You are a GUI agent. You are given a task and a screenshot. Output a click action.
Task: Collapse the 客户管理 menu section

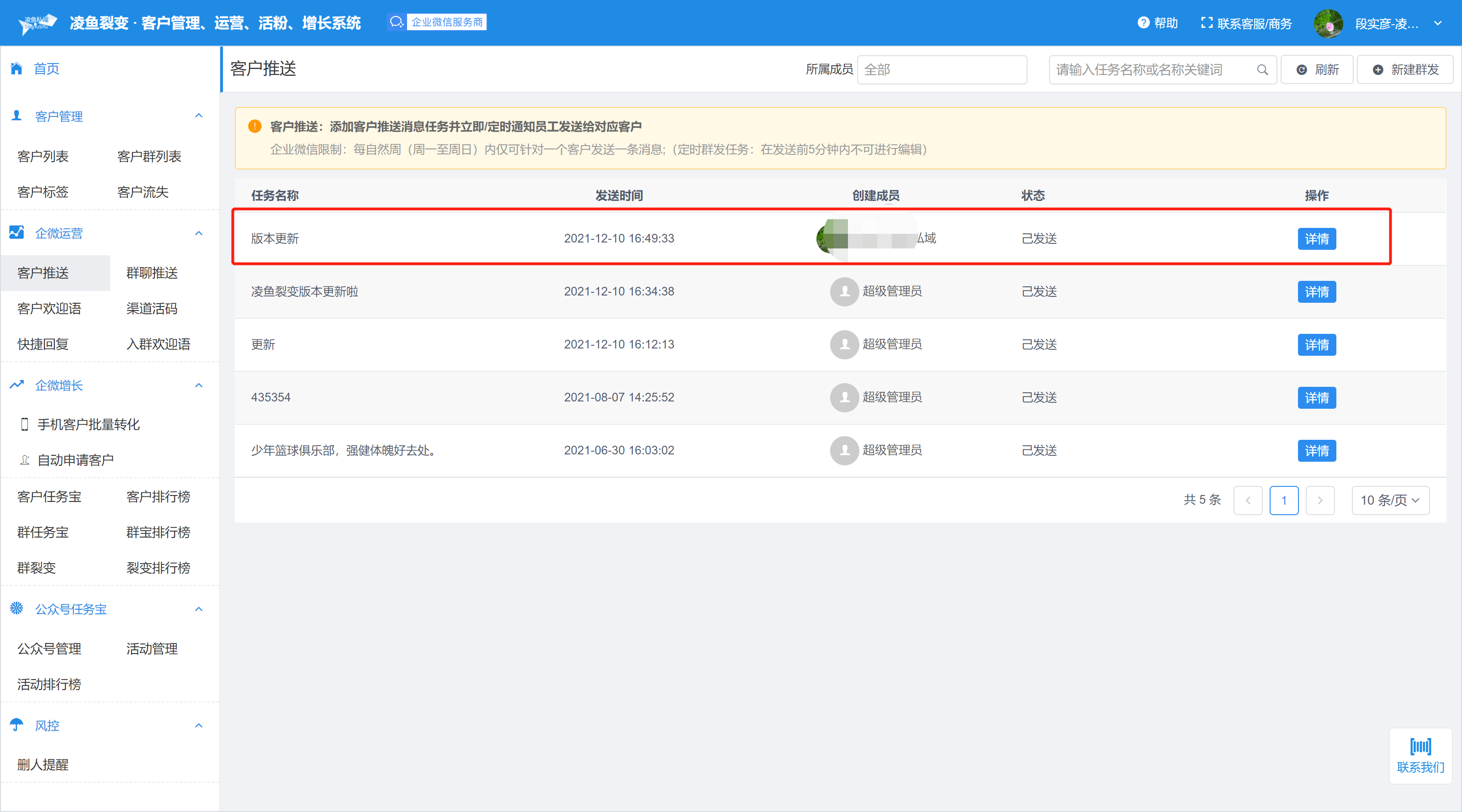pos(199,116)
